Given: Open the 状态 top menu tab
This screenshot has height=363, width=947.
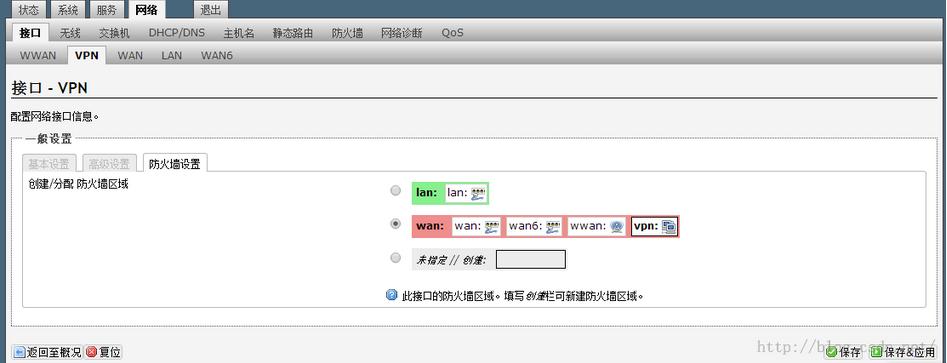Looking at the screenshot, I should point(29,10).
